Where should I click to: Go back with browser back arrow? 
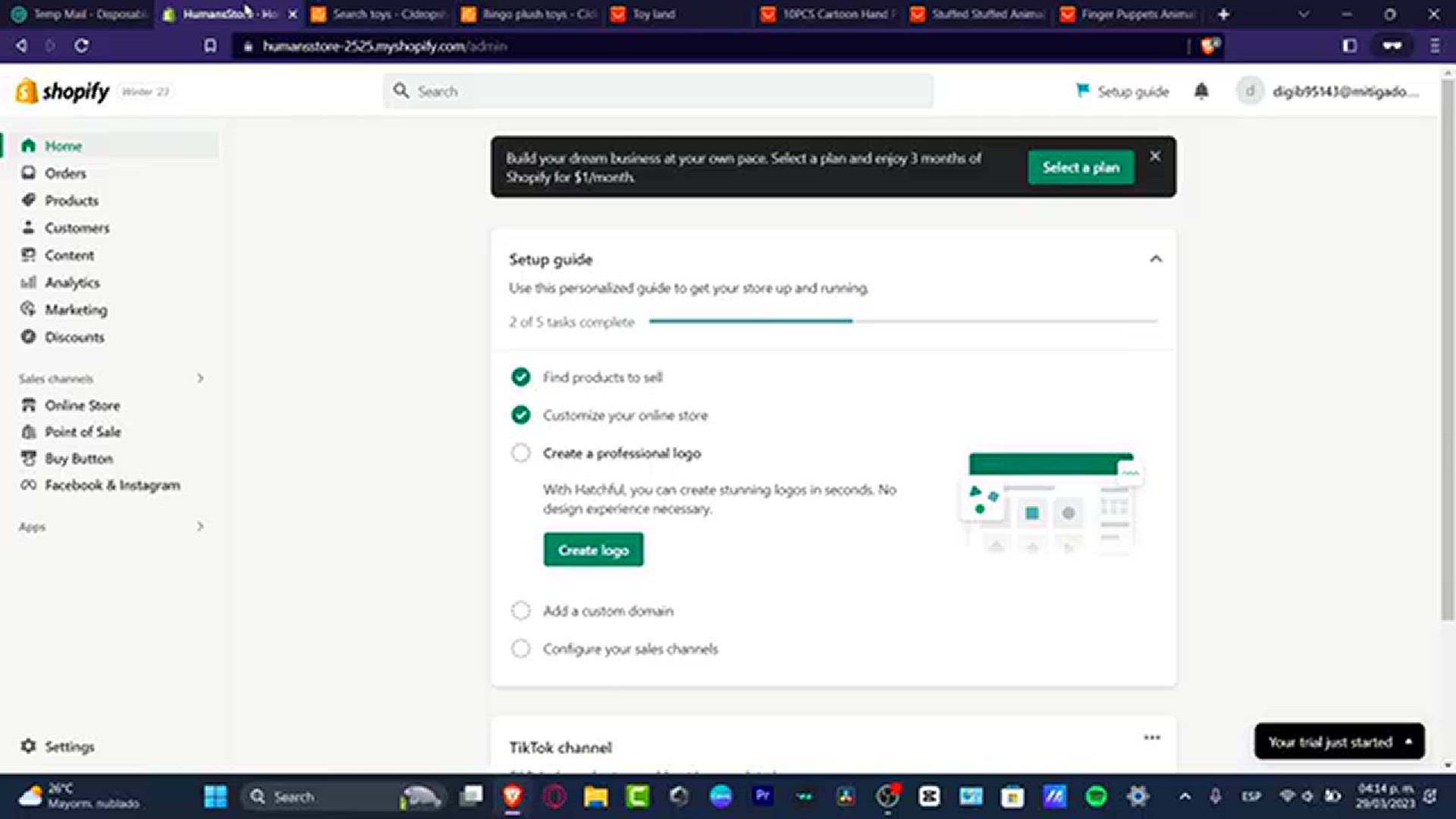pyautogui.click(x=21, y=45)
